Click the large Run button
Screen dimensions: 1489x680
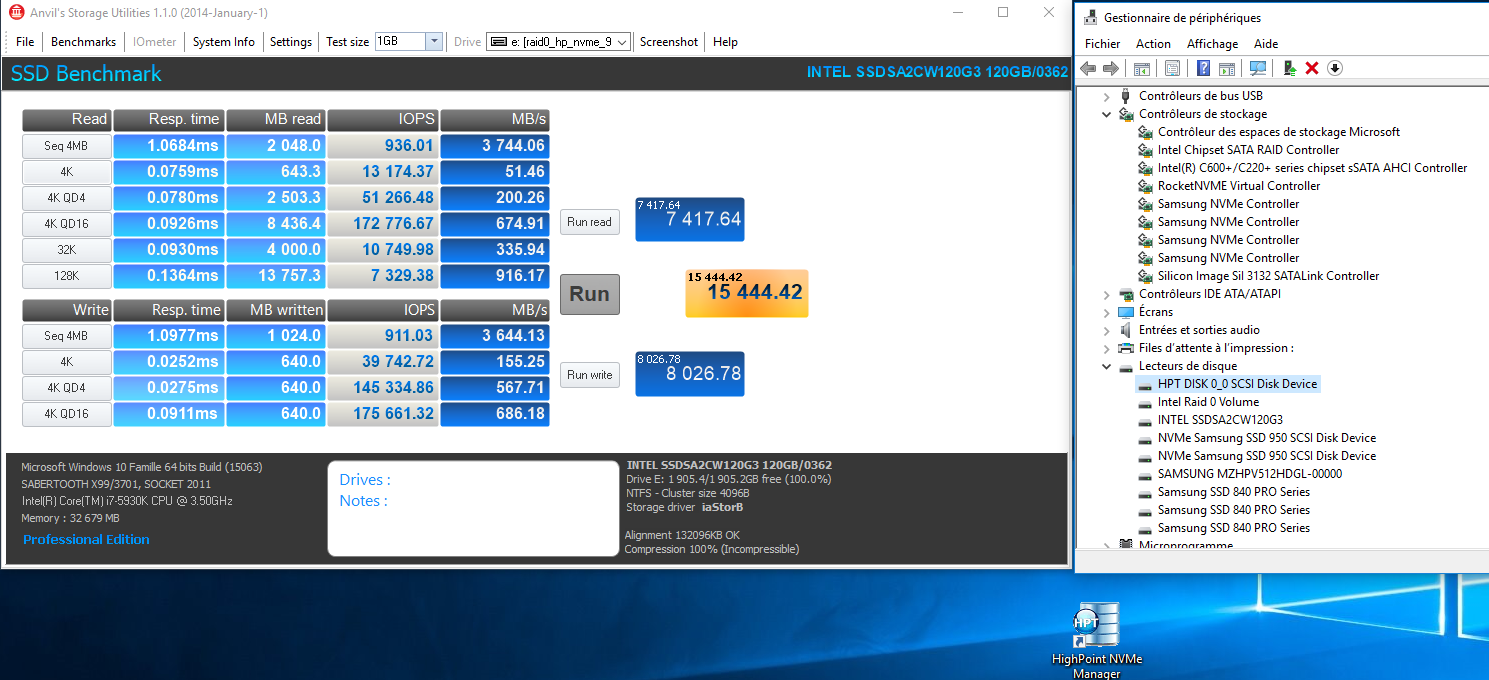(590, 294)
